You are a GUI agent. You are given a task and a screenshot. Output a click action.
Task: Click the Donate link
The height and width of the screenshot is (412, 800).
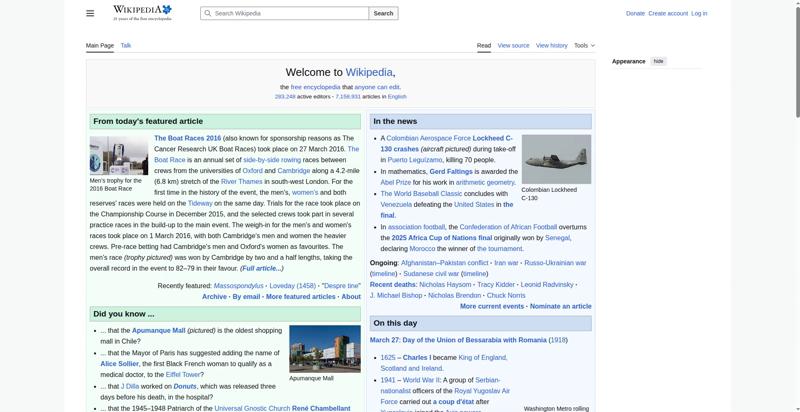635,13
